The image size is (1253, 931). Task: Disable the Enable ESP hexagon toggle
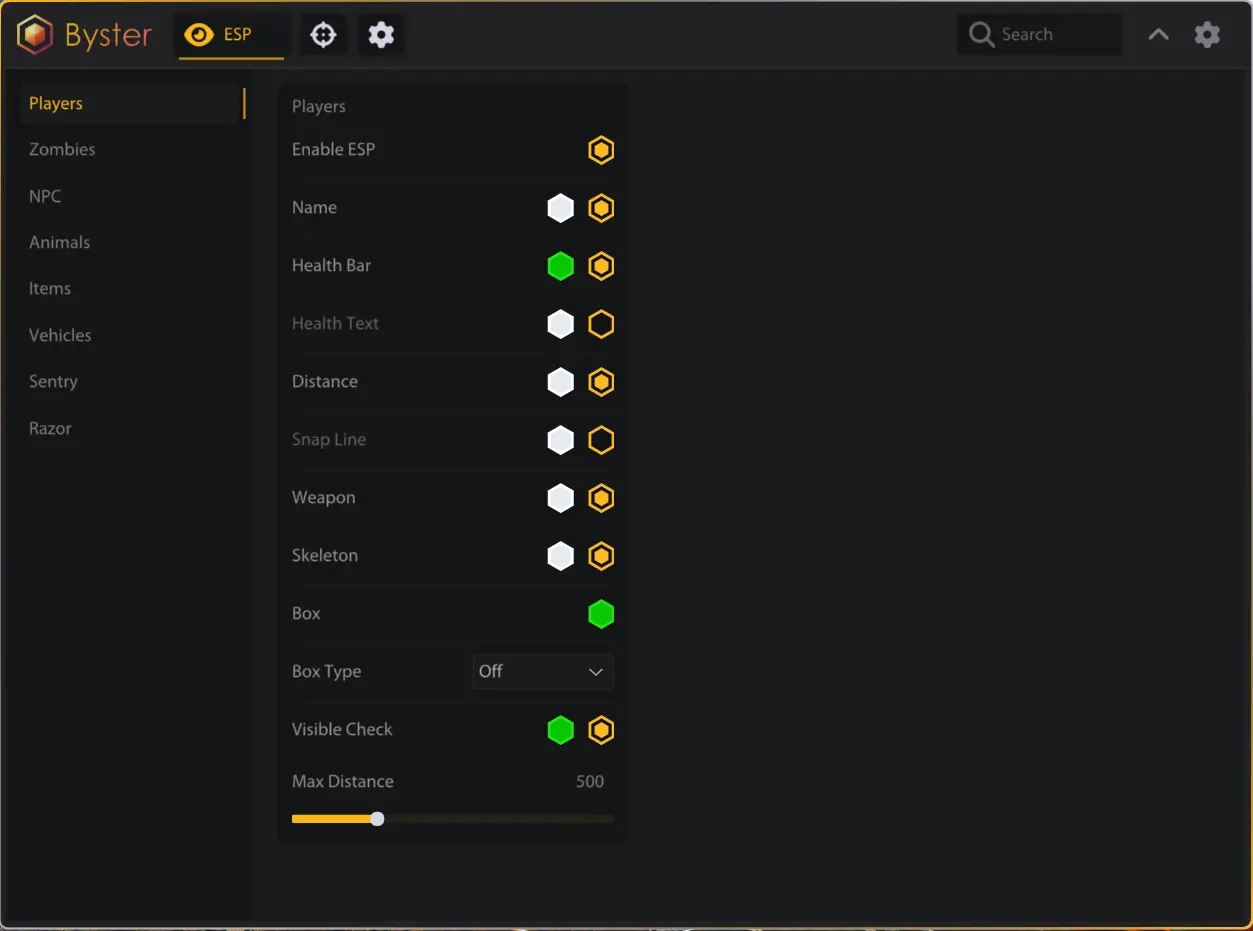[601, 150]
